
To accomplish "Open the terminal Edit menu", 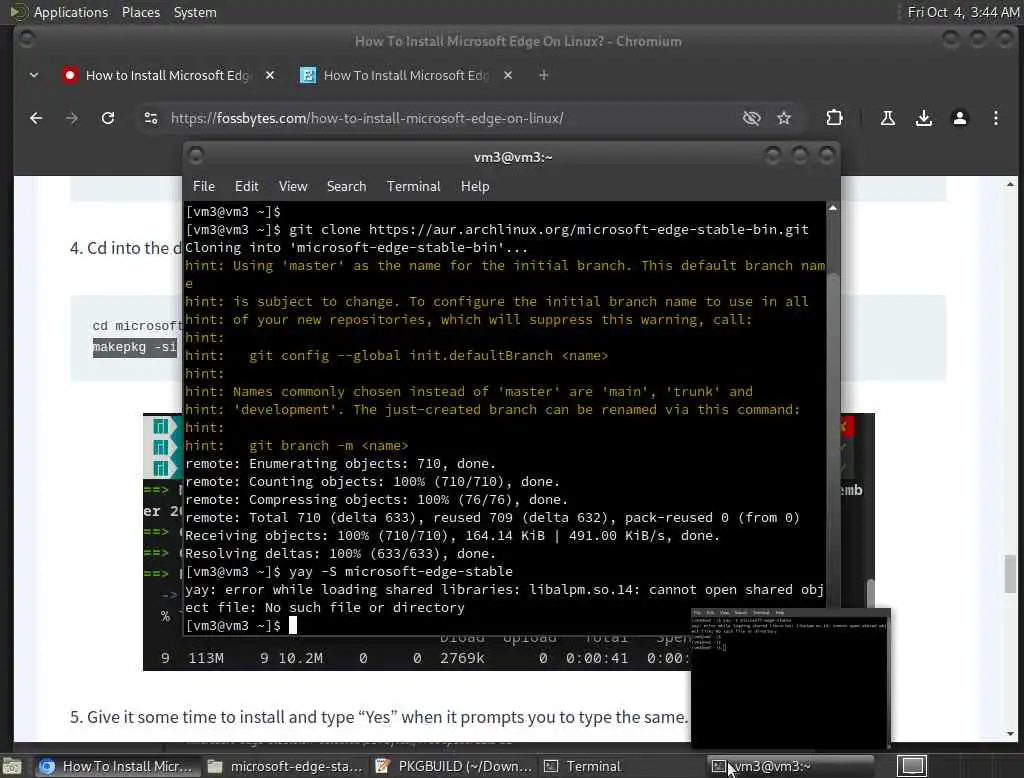I will pyautogui.click(x=246, y=187).
